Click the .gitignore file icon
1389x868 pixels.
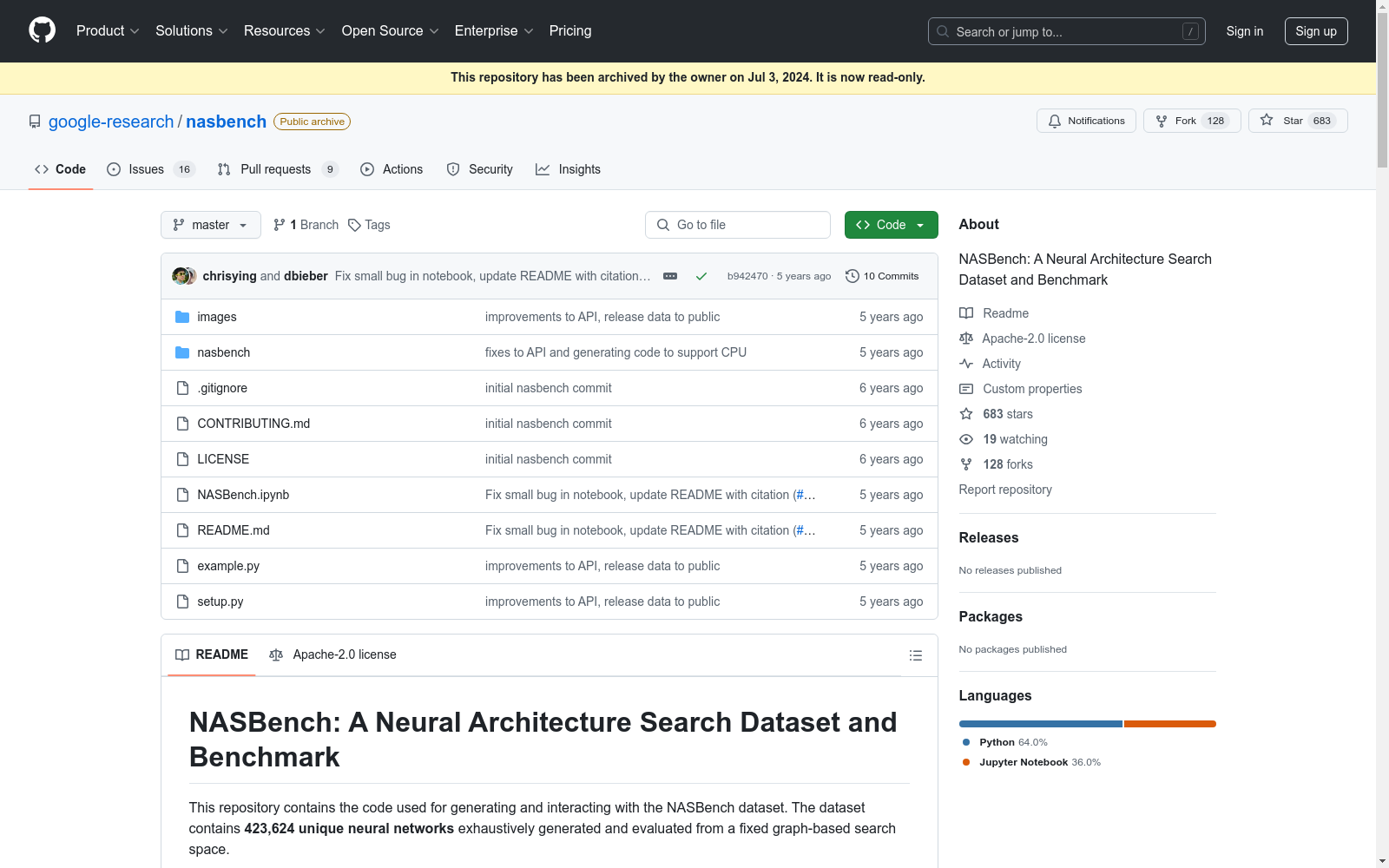pos(182,388)
